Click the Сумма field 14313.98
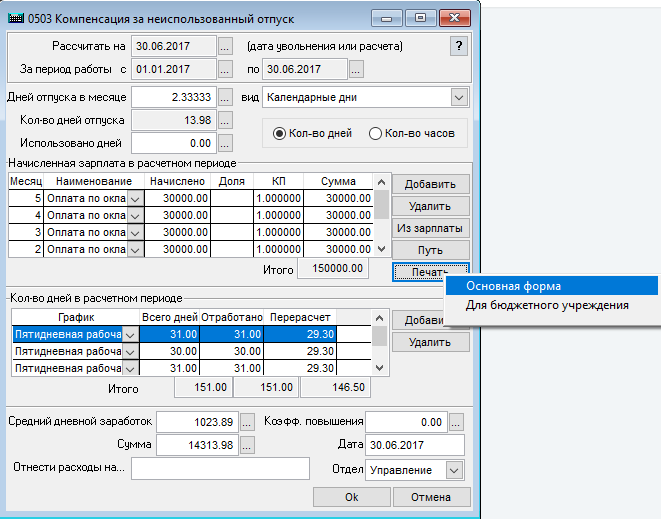This screenshot has height=519, width=661. [x=197, y=445]
